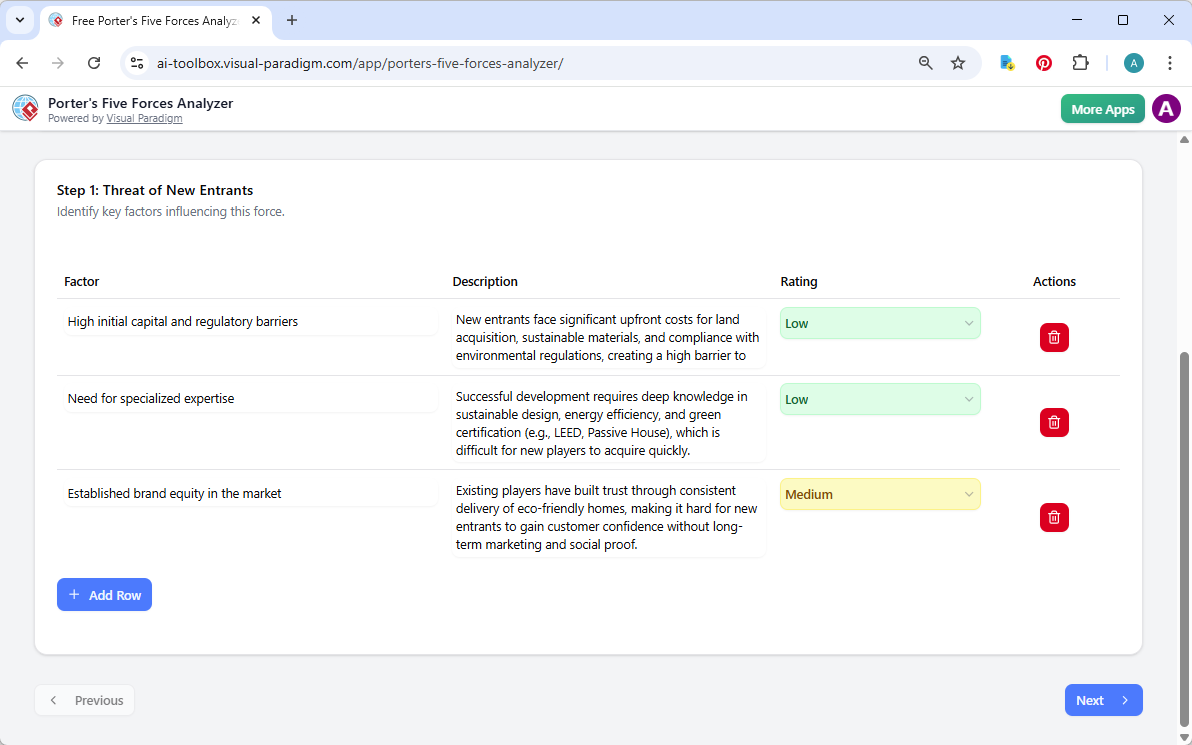Click the Pinterest extension icon

1044,63
